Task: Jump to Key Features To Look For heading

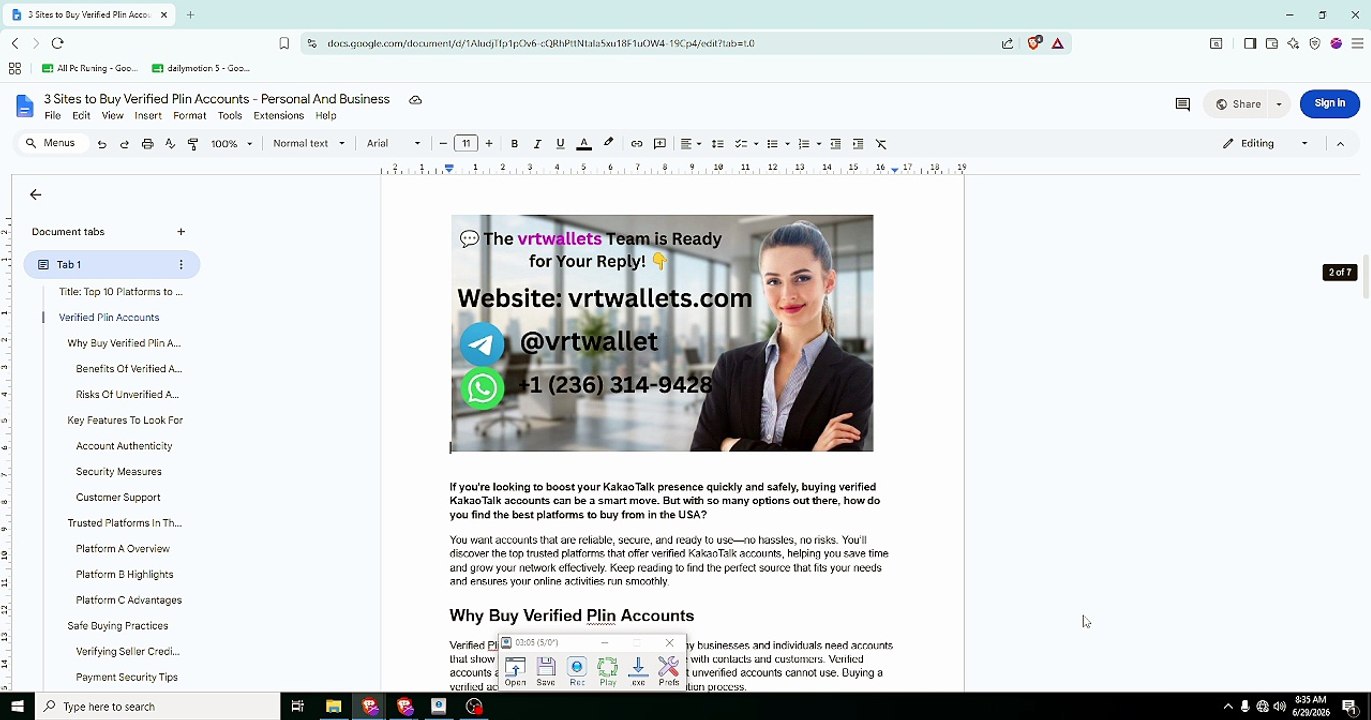Action: 125,421
